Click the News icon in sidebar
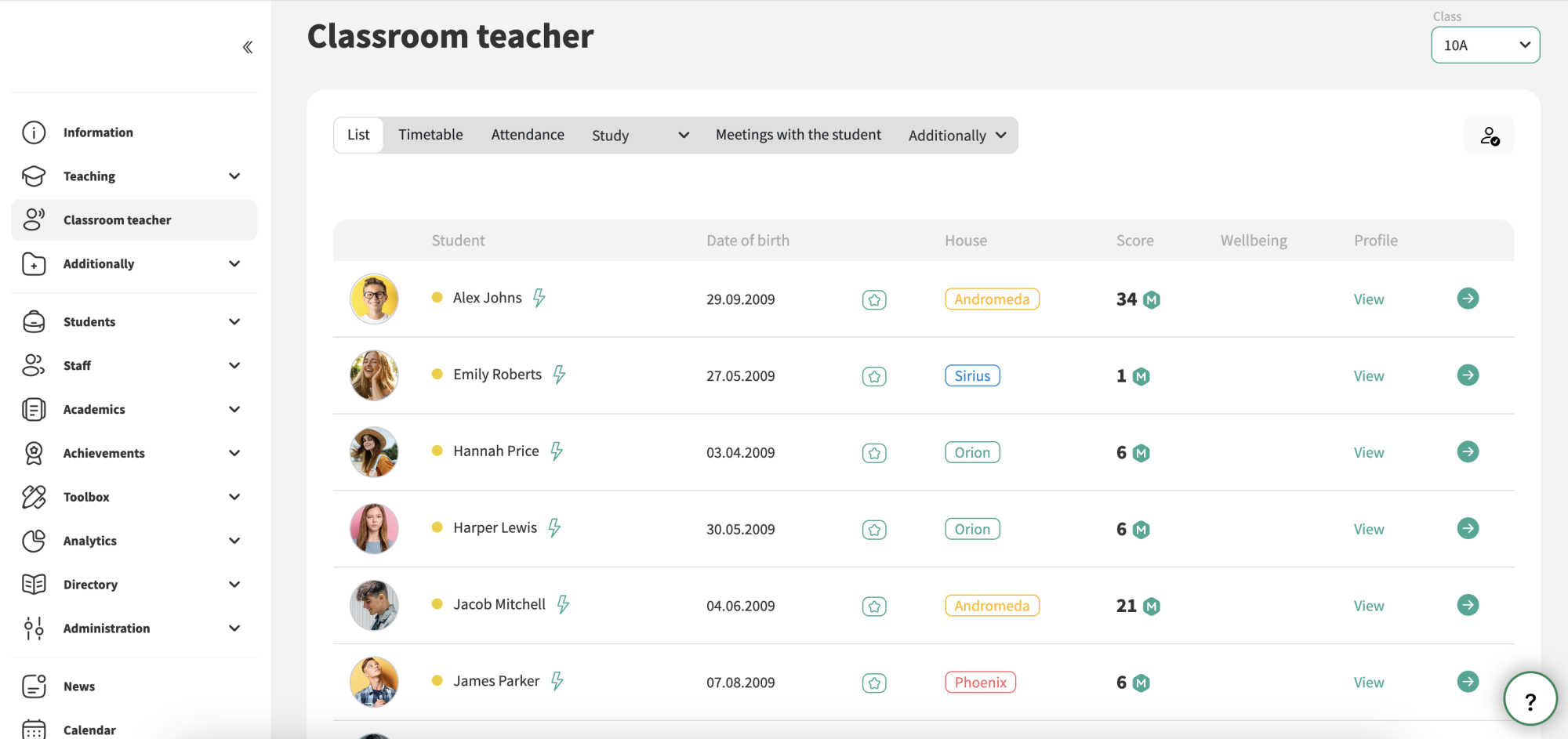 34,686
